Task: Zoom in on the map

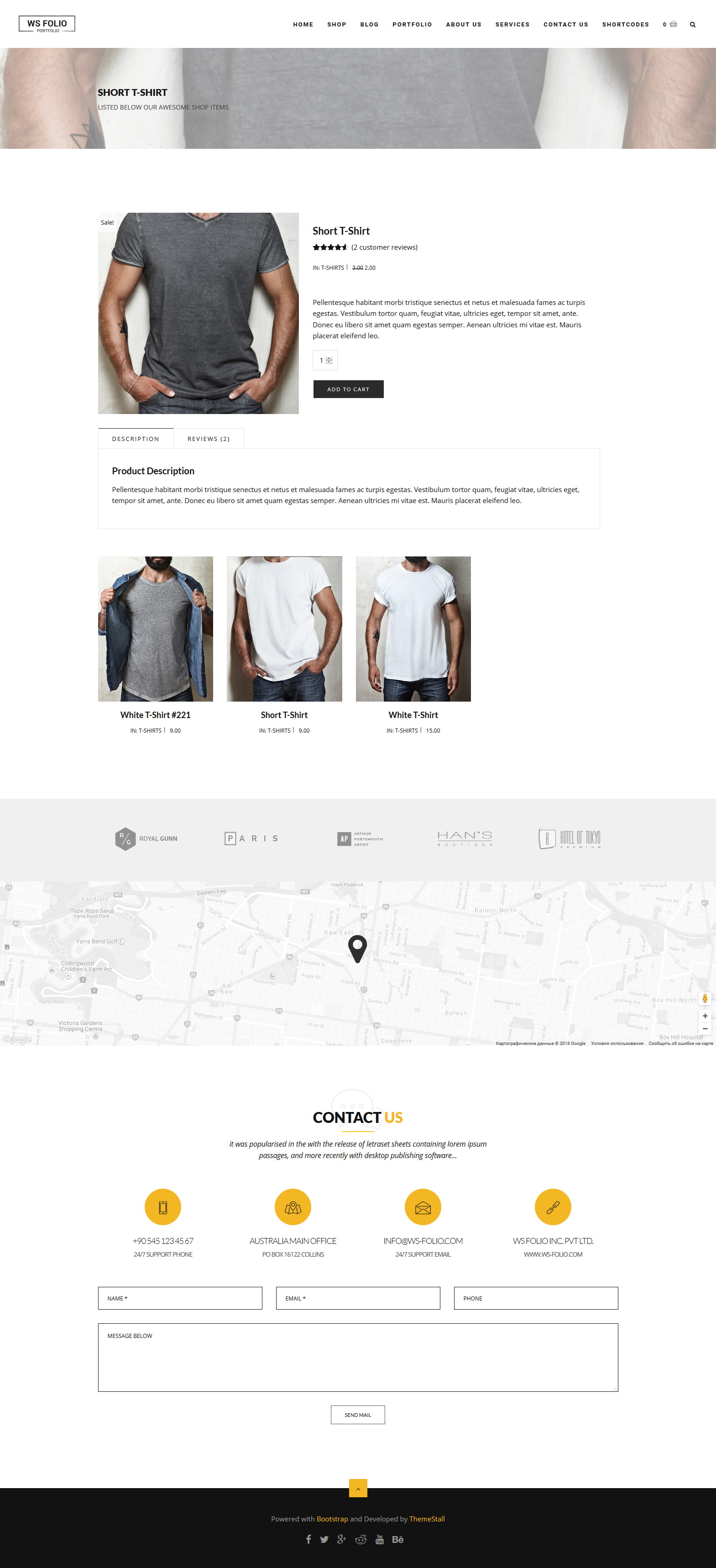Action: [x=705, y=1016]
